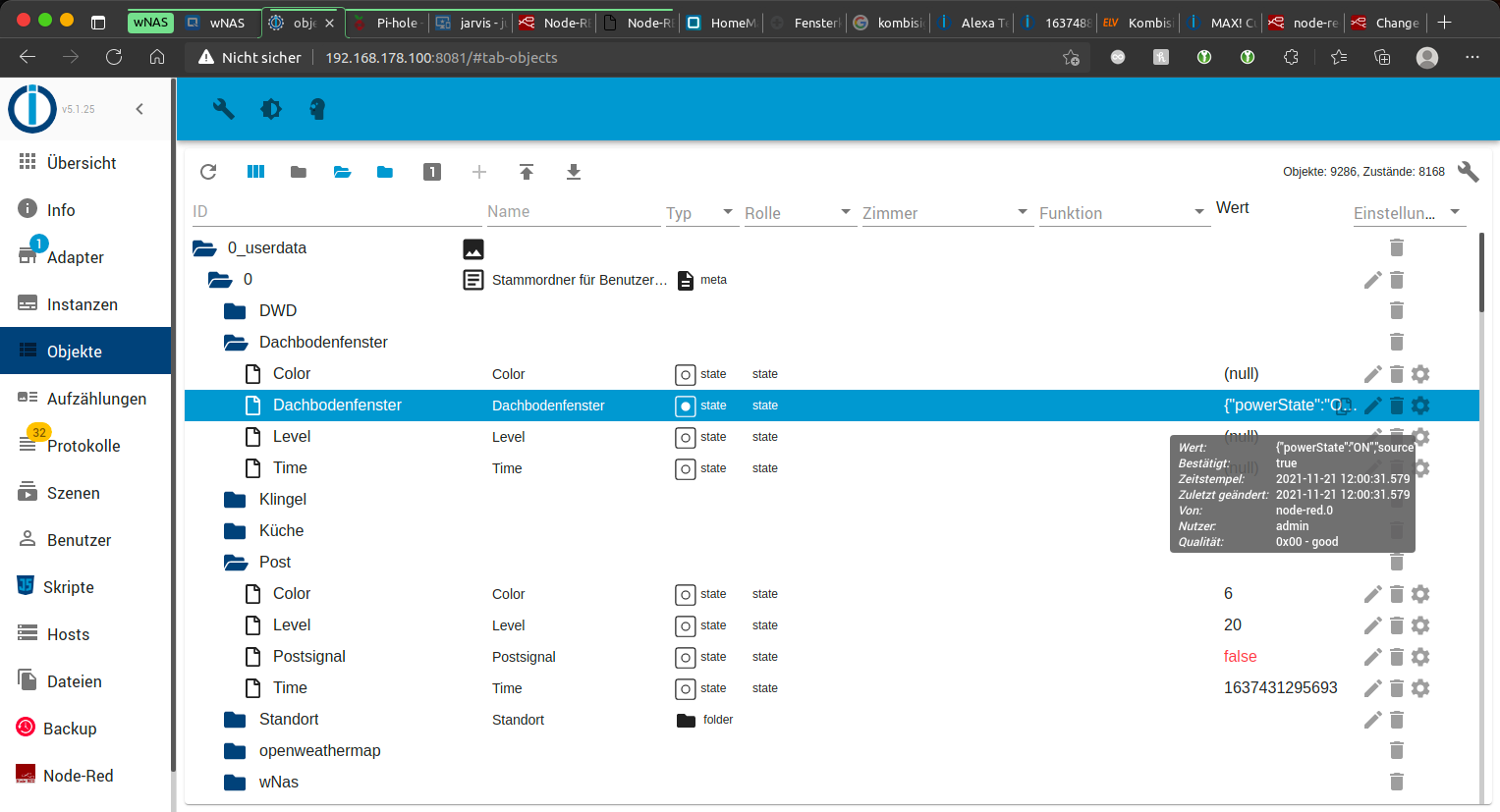Open a new browser tab

(1444, 23)
